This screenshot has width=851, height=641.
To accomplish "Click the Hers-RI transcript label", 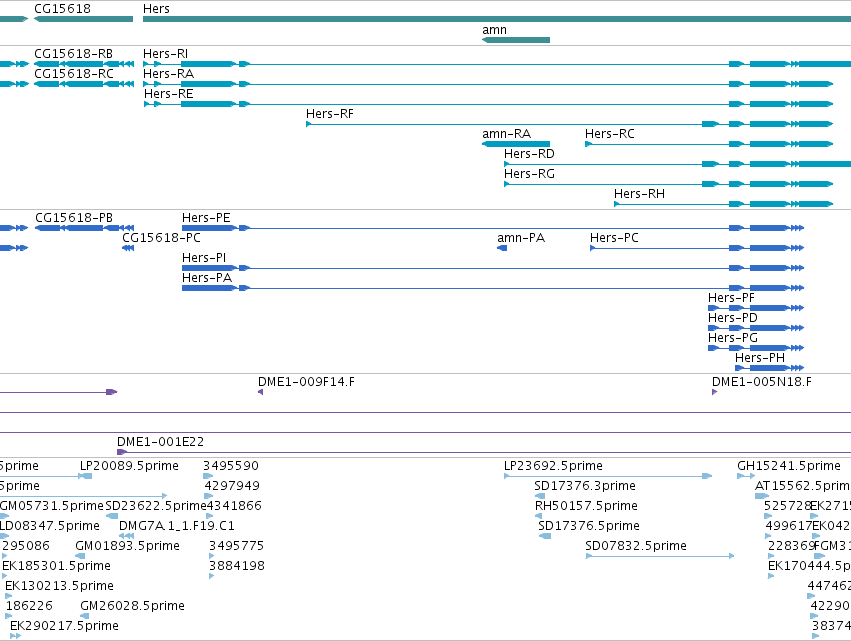I will coord(166,54).
